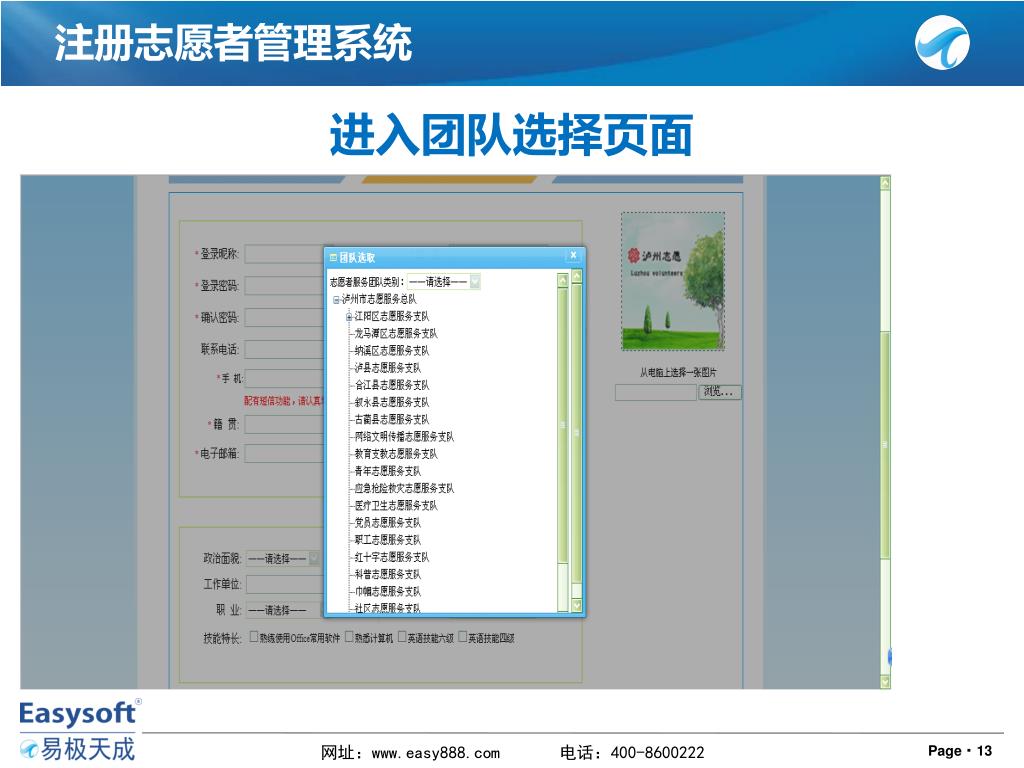The width and height of the screenshot is (1024, 768).
Task: Collapse the 泸州市志愿服务总队 tree node
Action: click(336, 300)
